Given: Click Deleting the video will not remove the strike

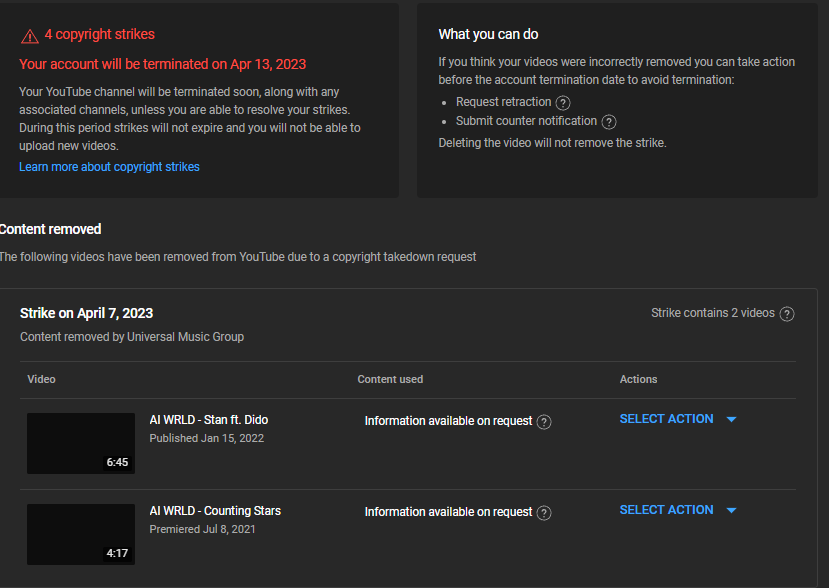Looking at the screenshot, I should coord(552,143).
